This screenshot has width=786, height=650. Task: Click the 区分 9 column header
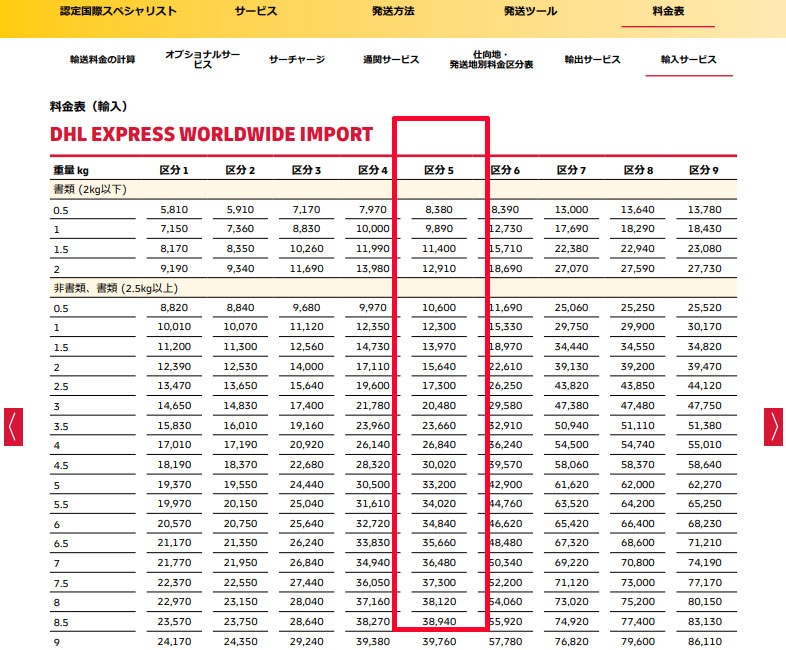click(x=704, y=170)
